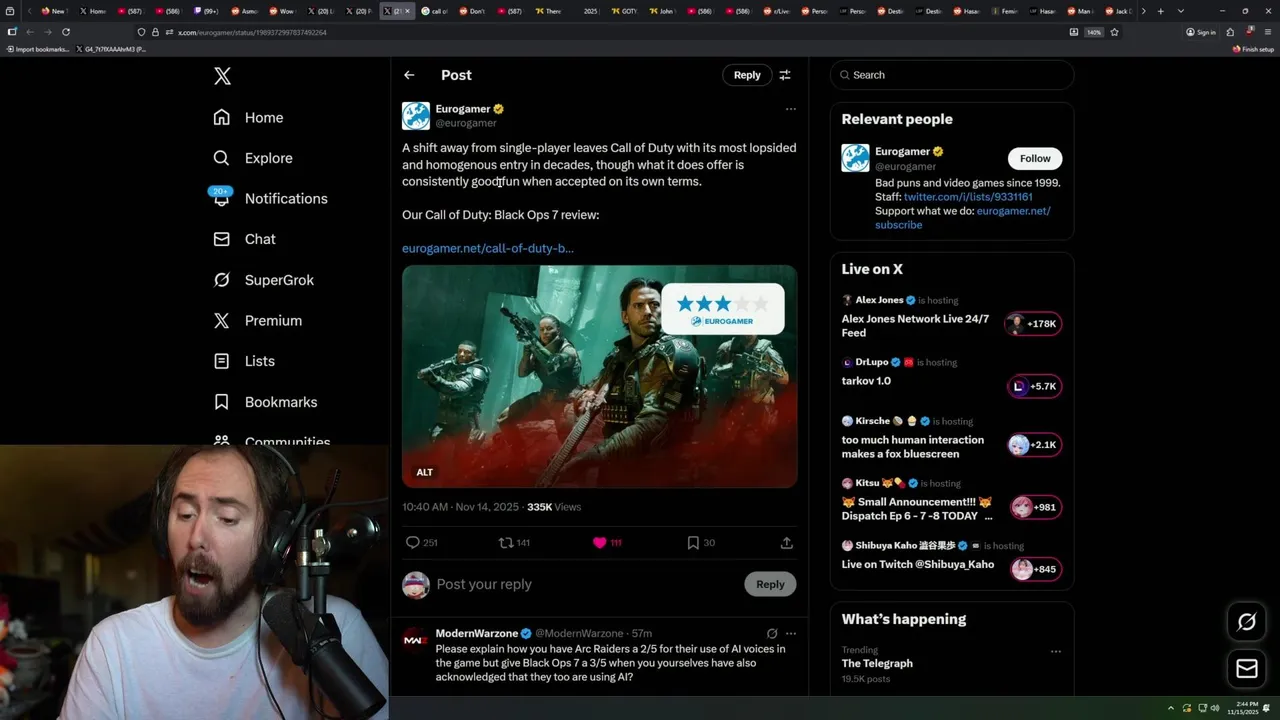Image resolution: width=1280 pixels, height=720 pixels.
Task: Click Finish setup in bookmarks bar
Action: (x=1253, y=49)
